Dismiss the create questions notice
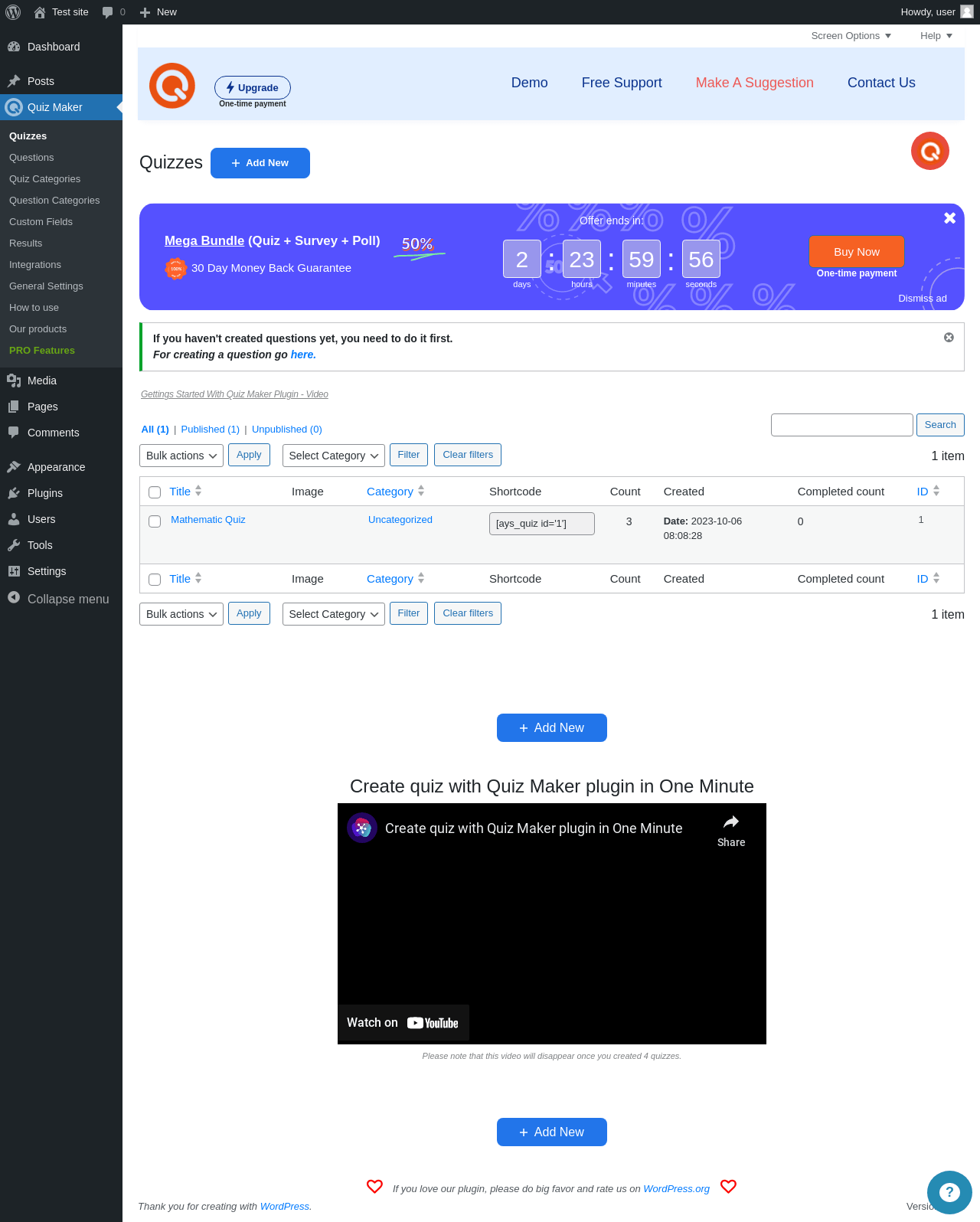Viewport: 980px width, 1222px height. click(949, 338)
